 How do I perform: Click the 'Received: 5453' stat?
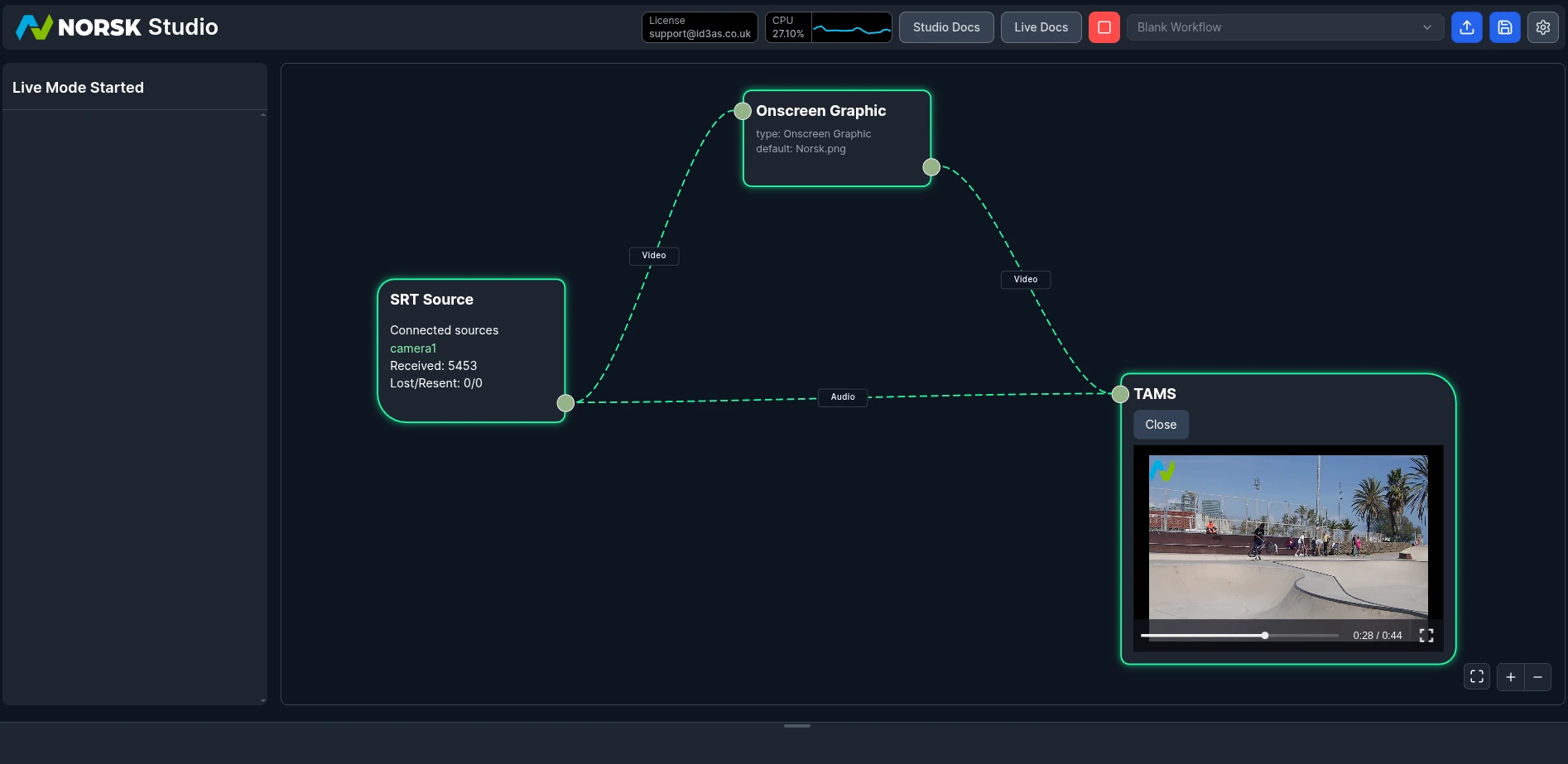(434, 366)
